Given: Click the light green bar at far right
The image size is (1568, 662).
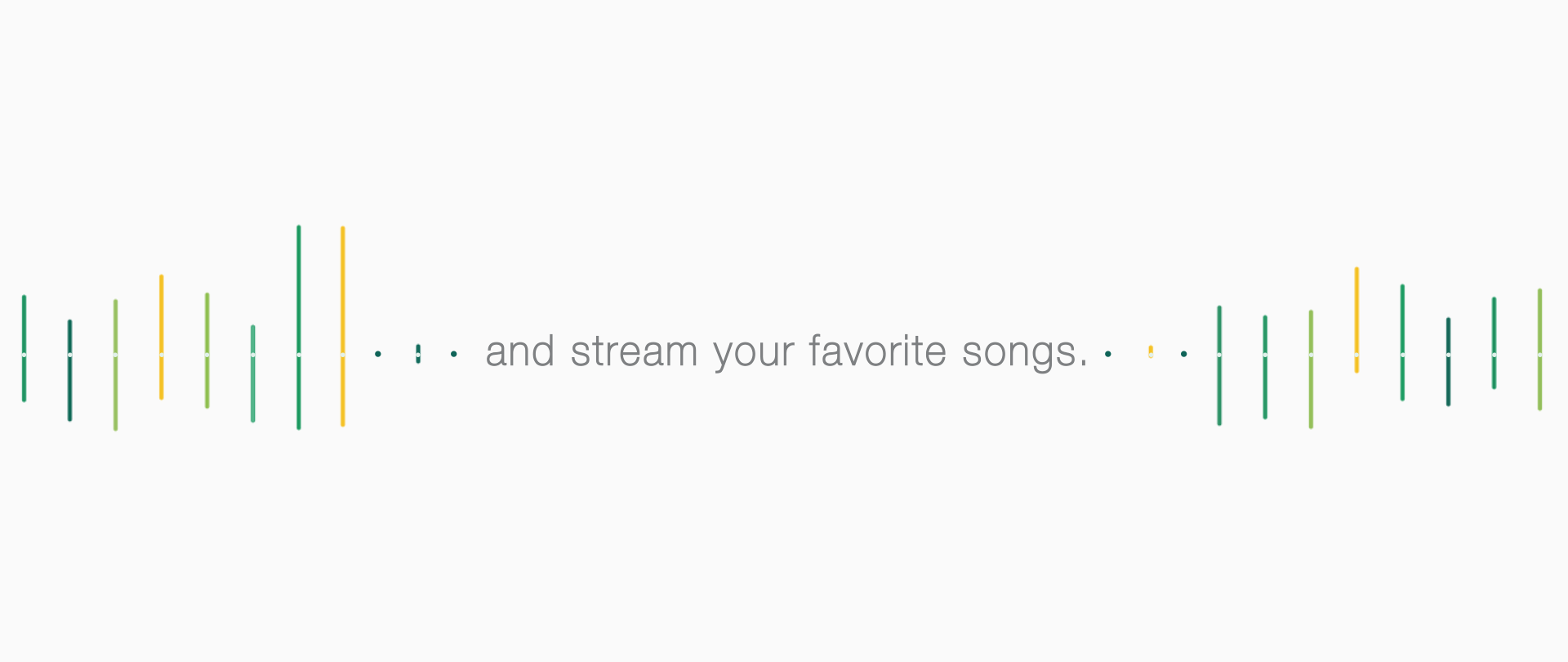Looking at the screenshot, I should (1540, 349).
